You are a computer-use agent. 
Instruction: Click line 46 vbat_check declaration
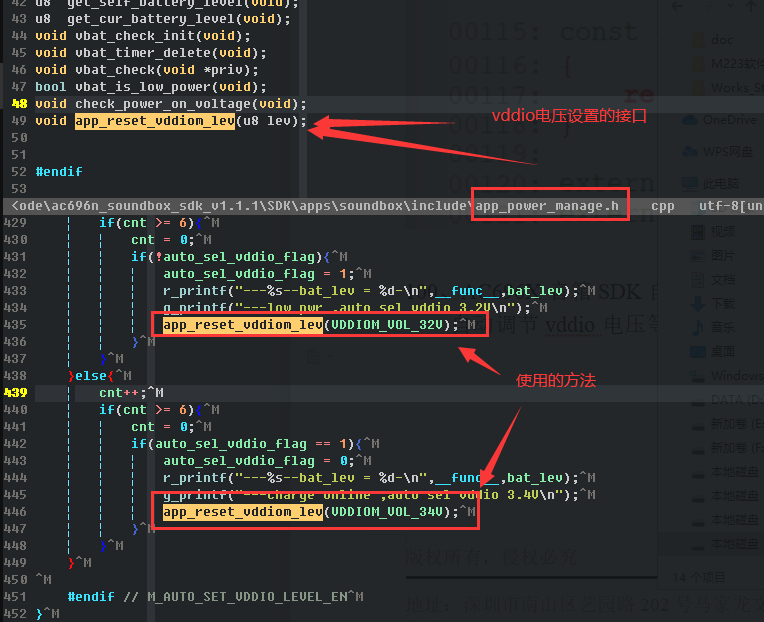point(147,70)
